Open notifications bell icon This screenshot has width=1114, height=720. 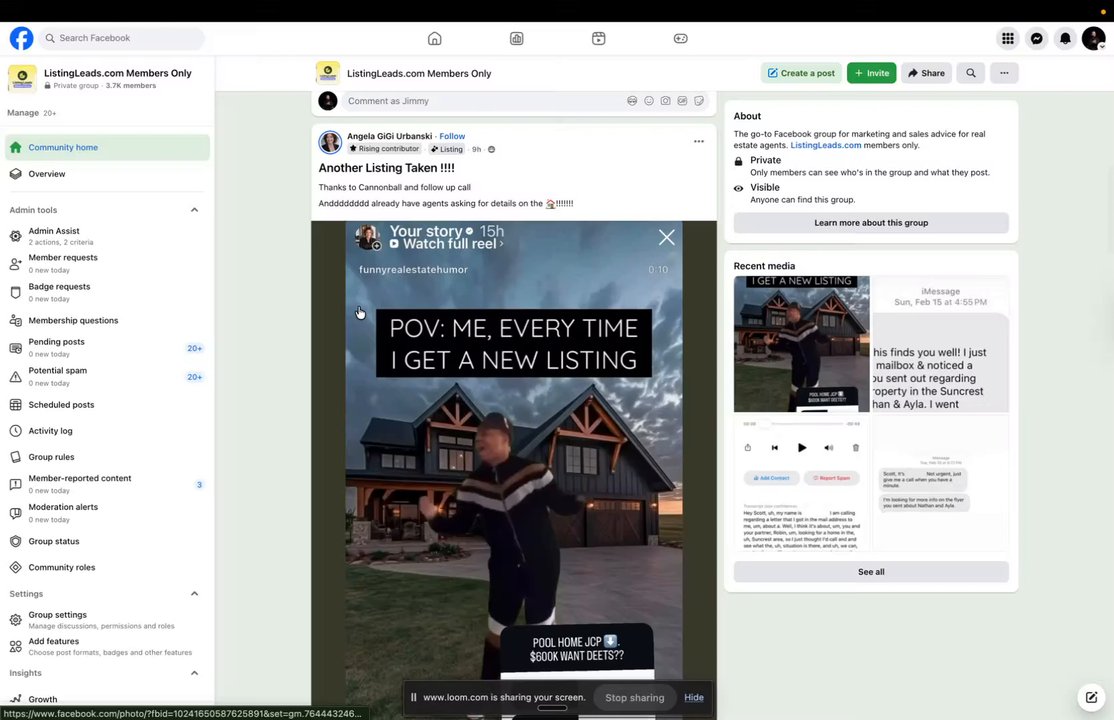[x=1065, y=38]
